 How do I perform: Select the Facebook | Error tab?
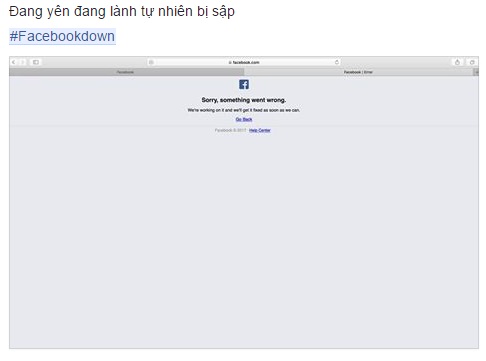359,72
